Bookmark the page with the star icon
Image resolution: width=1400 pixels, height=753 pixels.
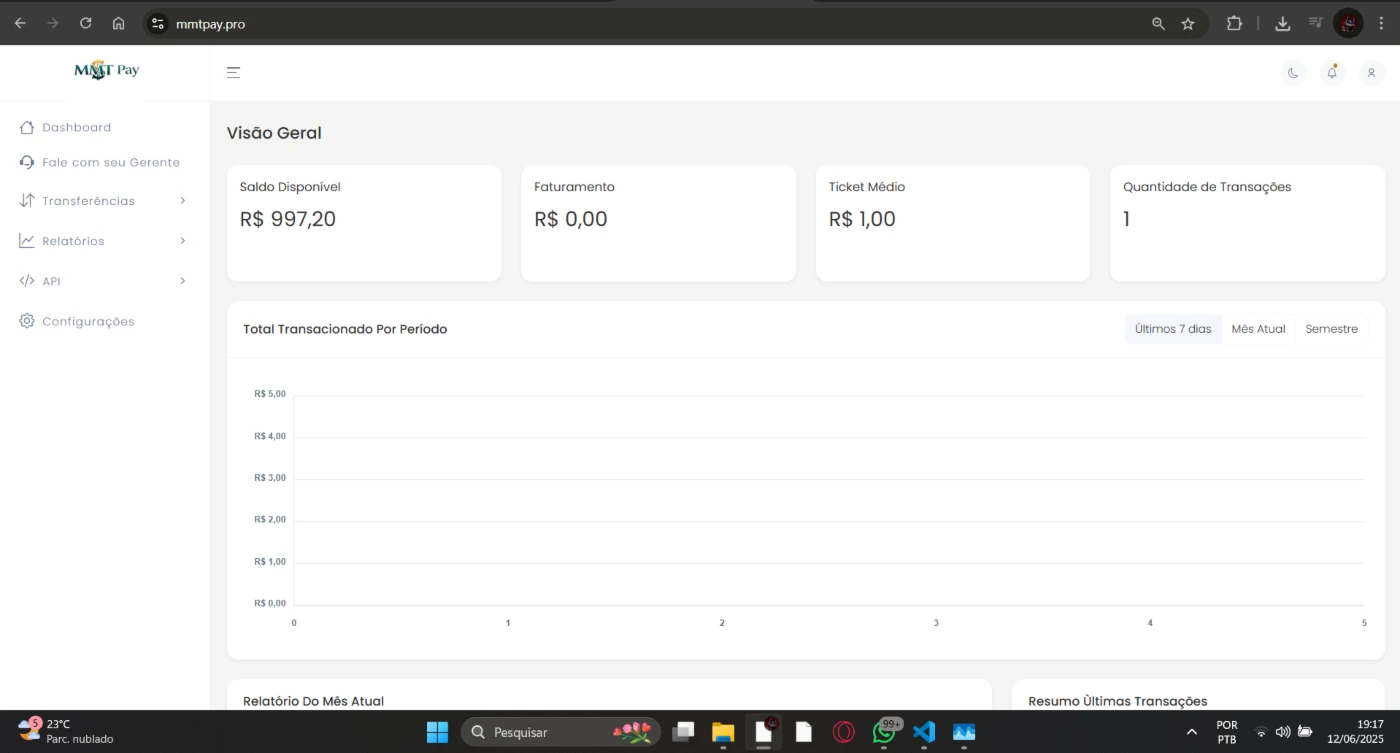pyautogui.click(x=1188, y=23)
